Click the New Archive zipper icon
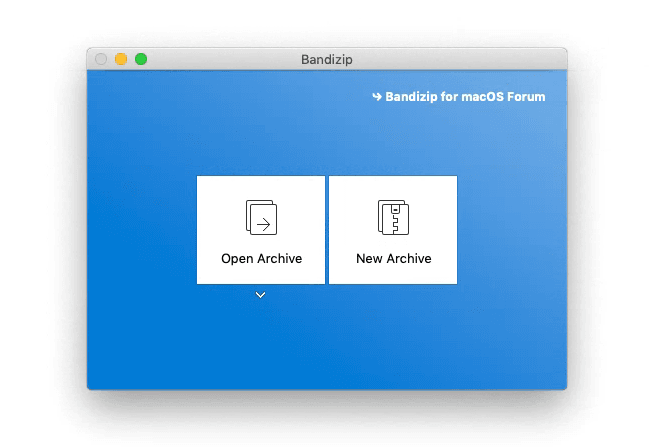 pyautogui.click(x=393, y=217)
